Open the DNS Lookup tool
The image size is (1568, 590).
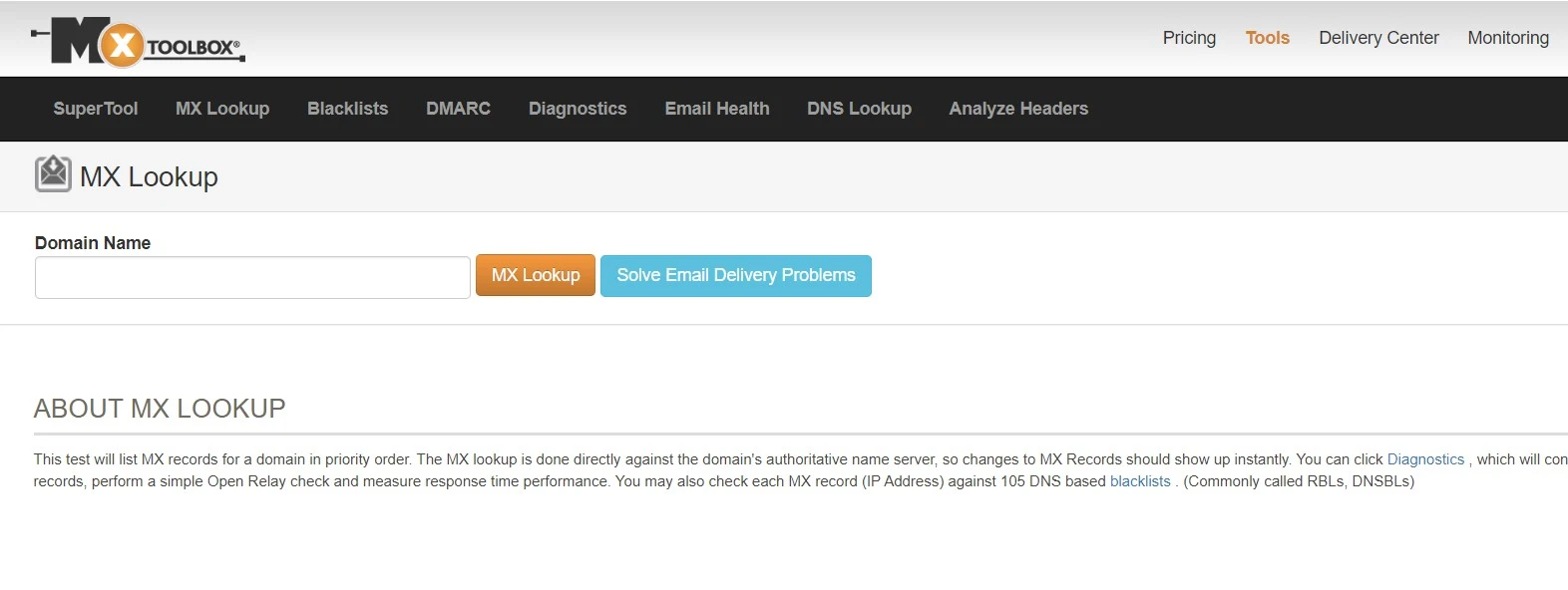point(859,109)
